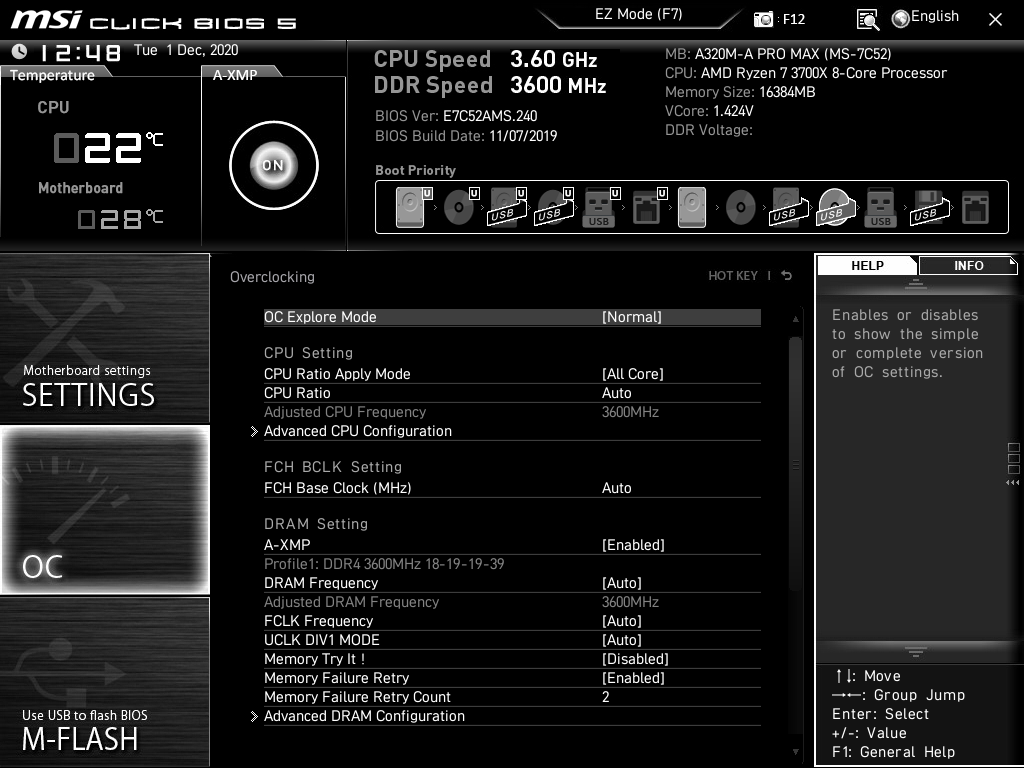Switch to EZ Mode (F7)

639,14
